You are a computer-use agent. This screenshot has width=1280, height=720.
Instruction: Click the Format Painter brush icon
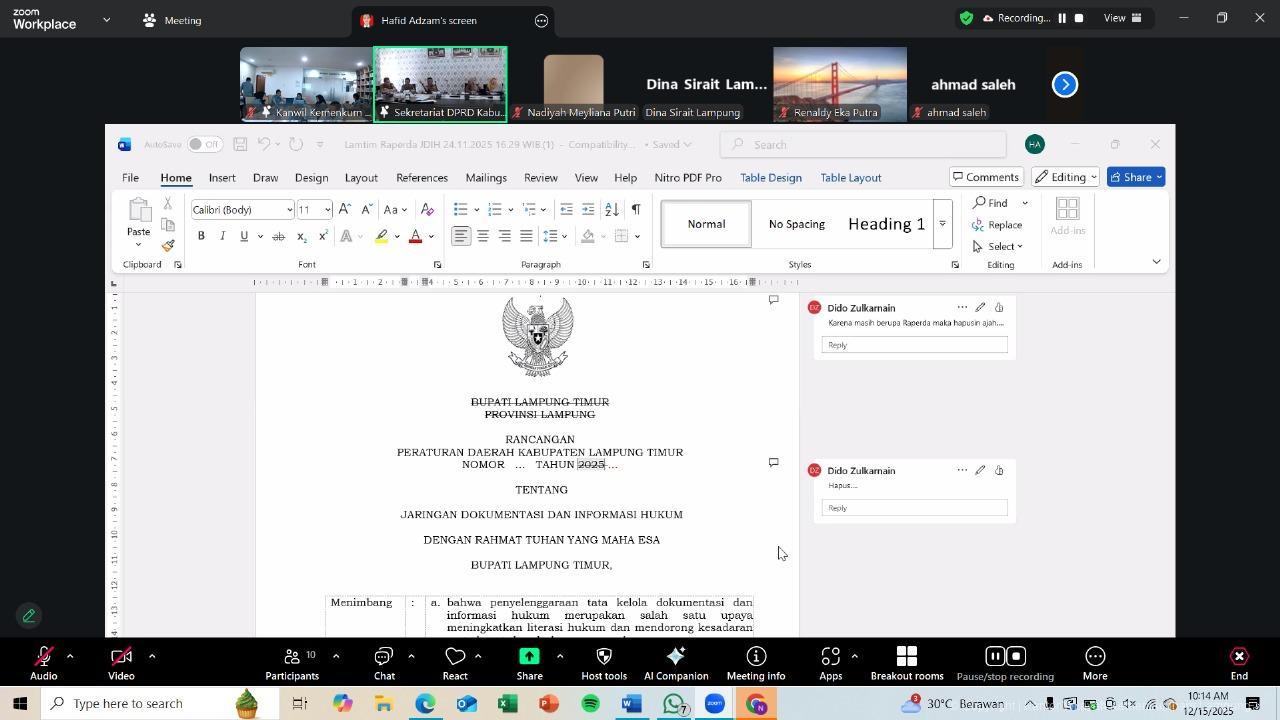[x=168, y=246]
